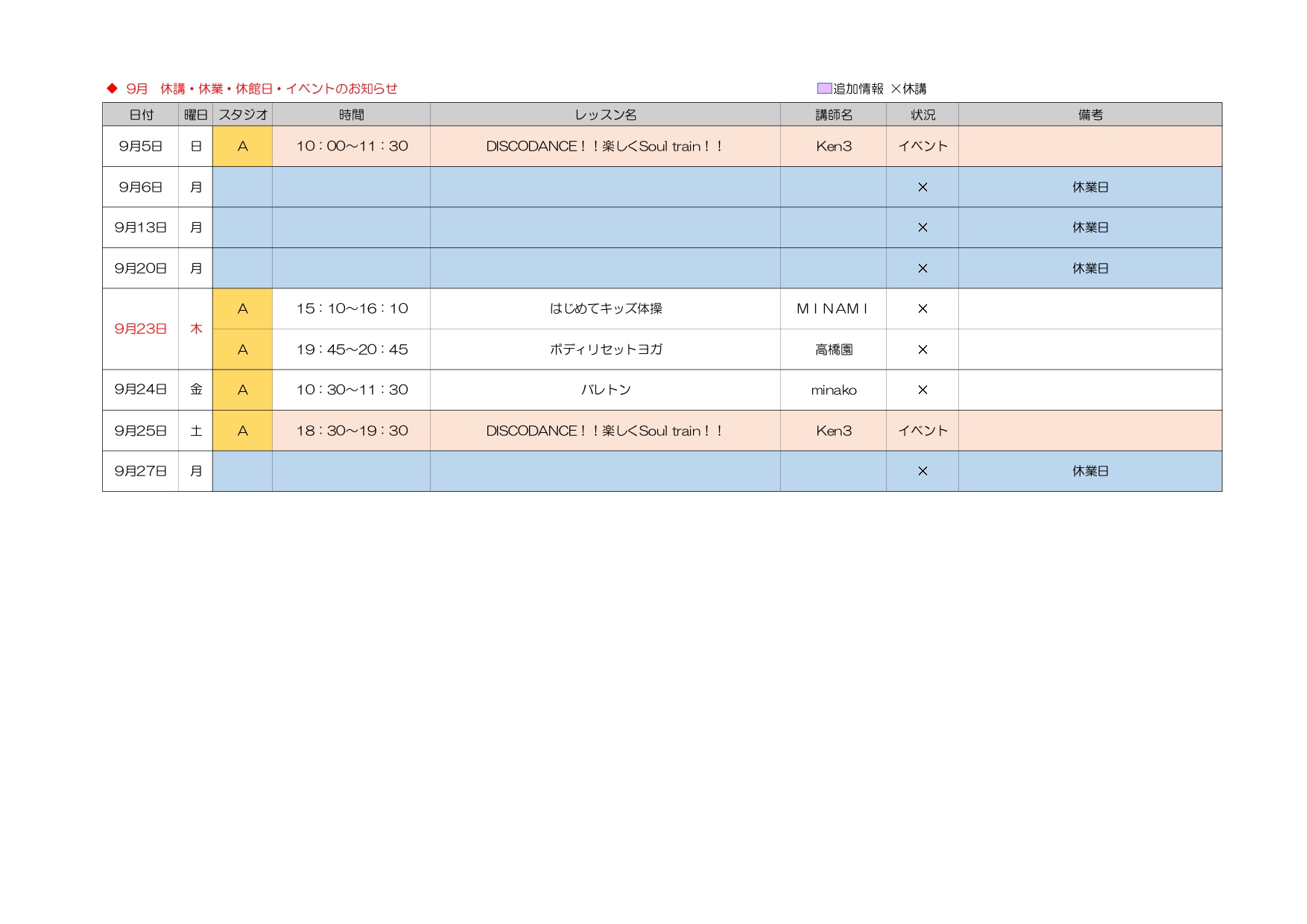Click the 10:00~11:30 time cell
1307x924 pixels.
point(352,146)
